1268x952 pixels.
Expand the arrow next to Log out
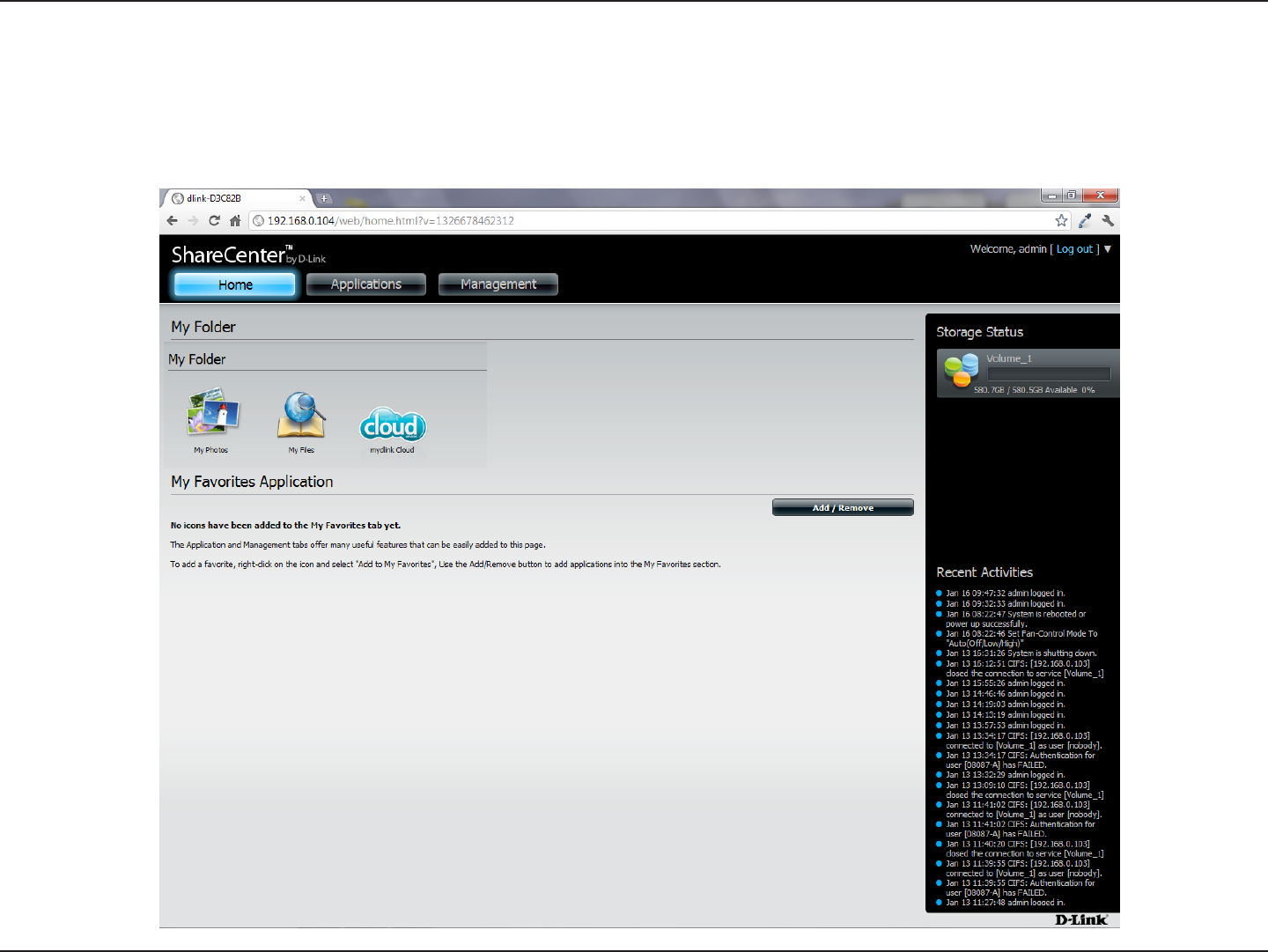click(1108, 249)
